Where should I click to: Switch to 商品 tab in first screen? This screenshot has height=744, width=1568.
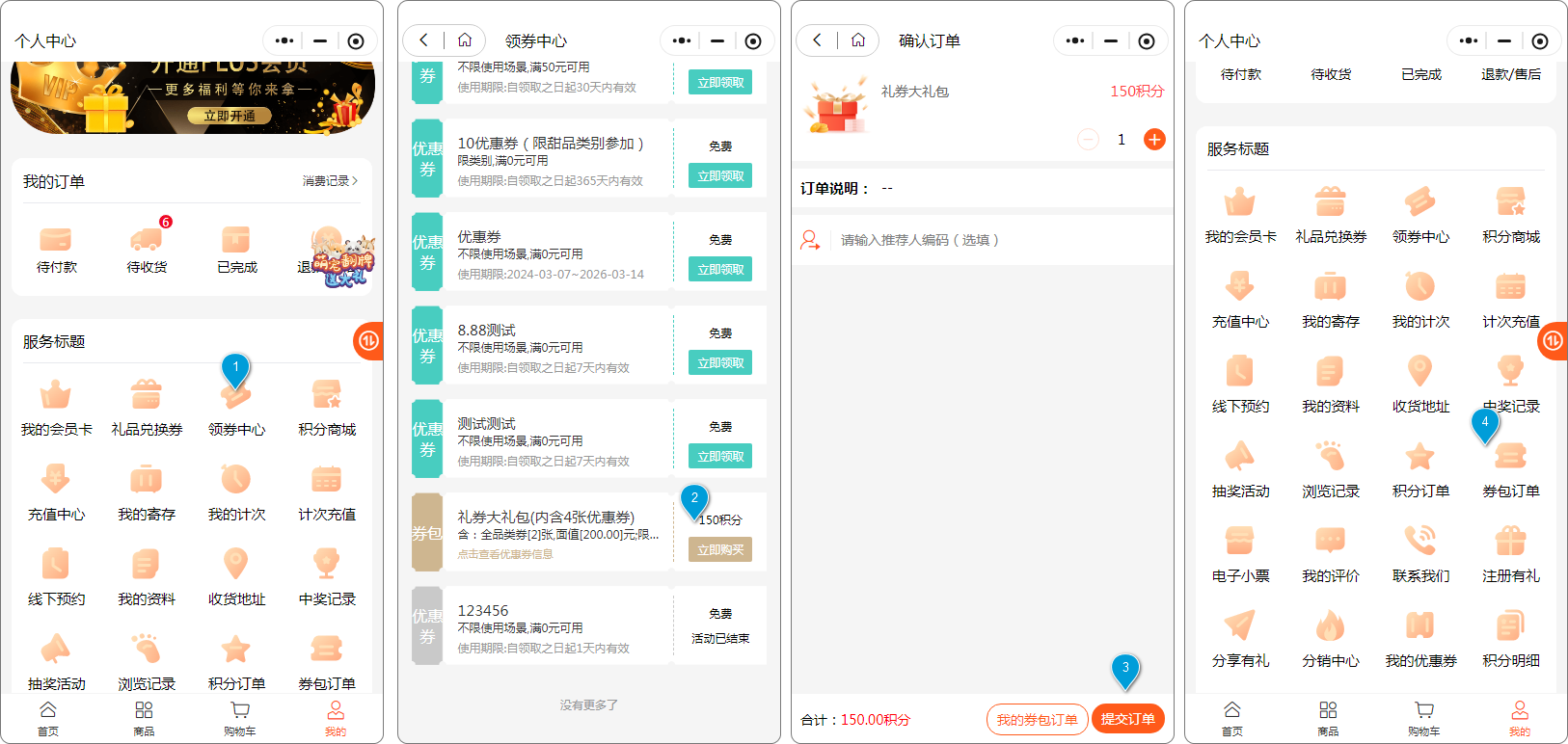(x=144, y=719)
